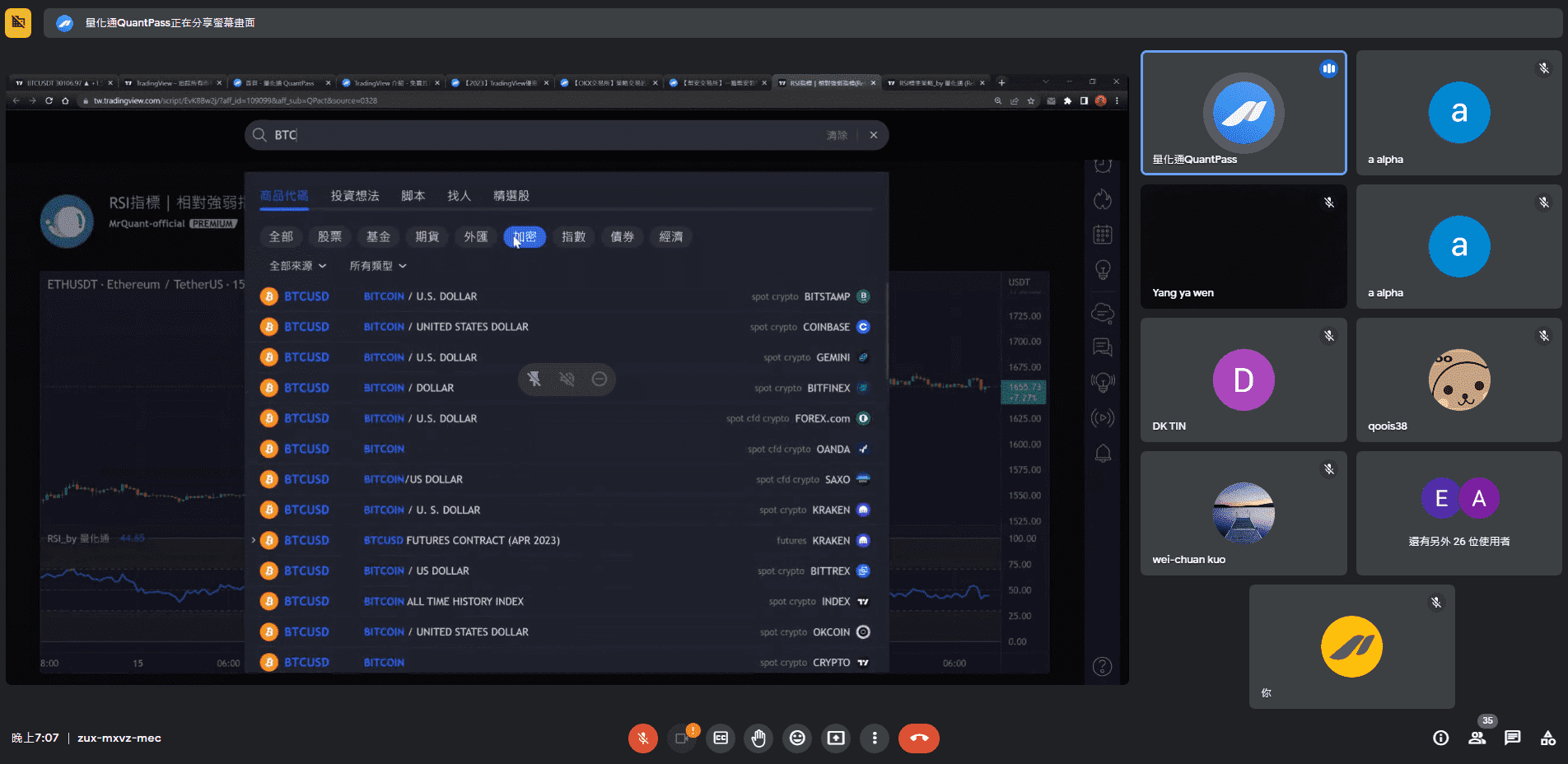The width and height of the screenshot is (1568, 764).
Task: Open more options three-dot menu
Action: [875, 738]
